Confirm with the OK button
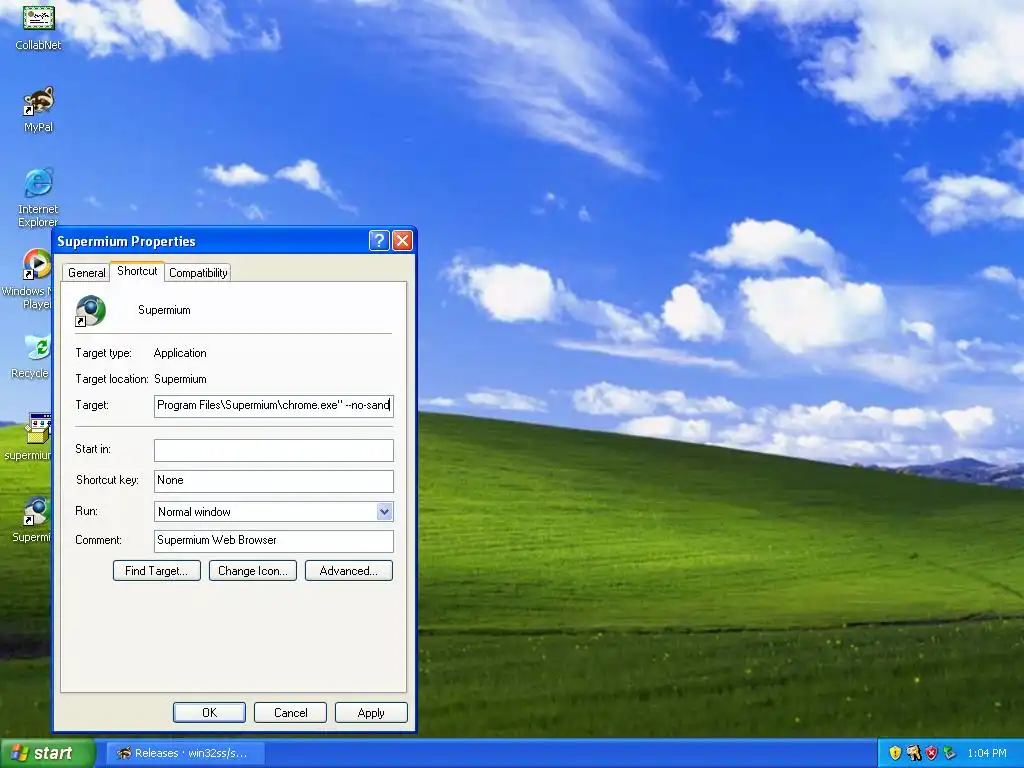 (x=210, y=712)
